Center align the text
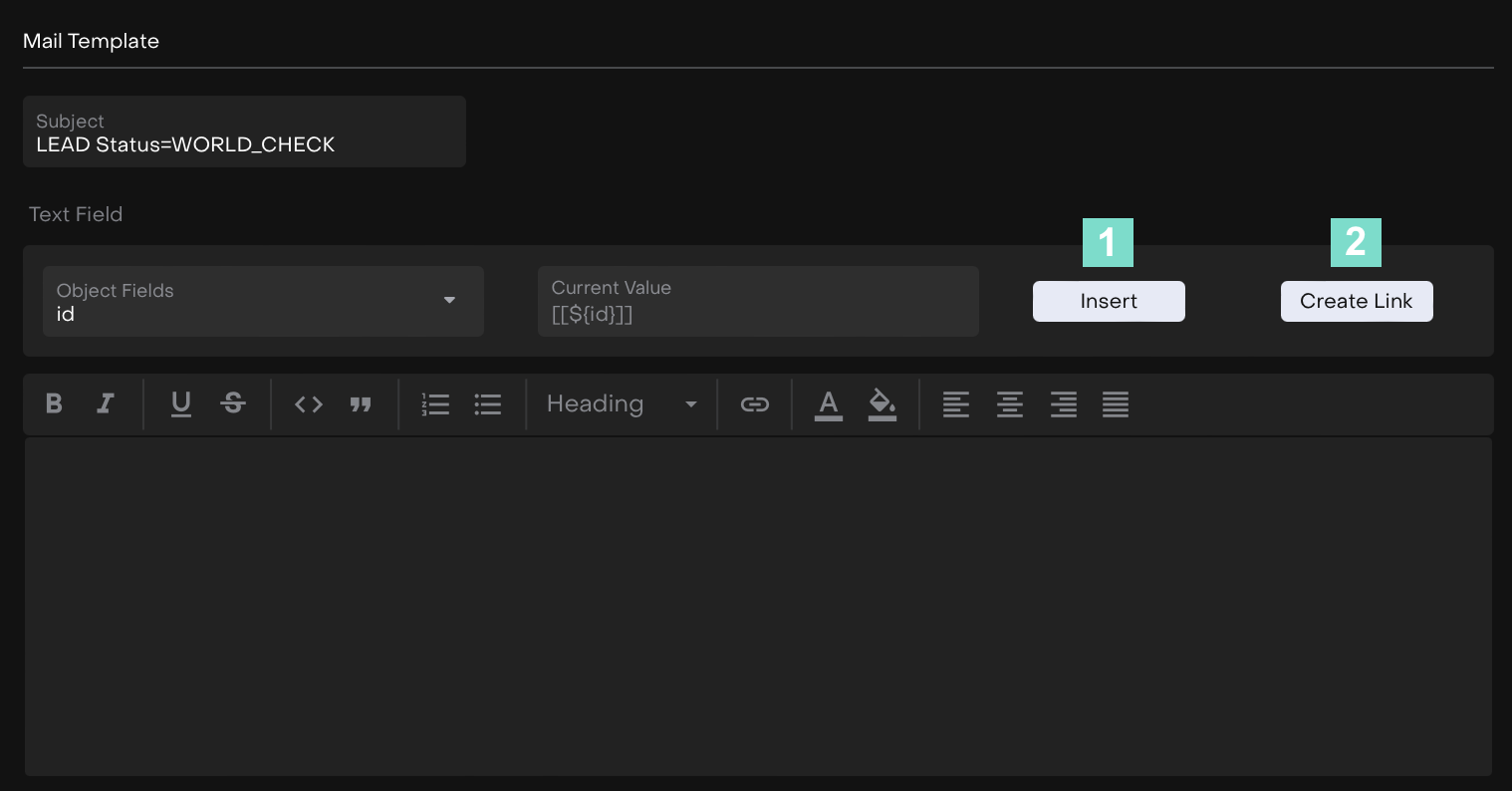This screenshot has height=791, width=1512. tap(1010, 403)
